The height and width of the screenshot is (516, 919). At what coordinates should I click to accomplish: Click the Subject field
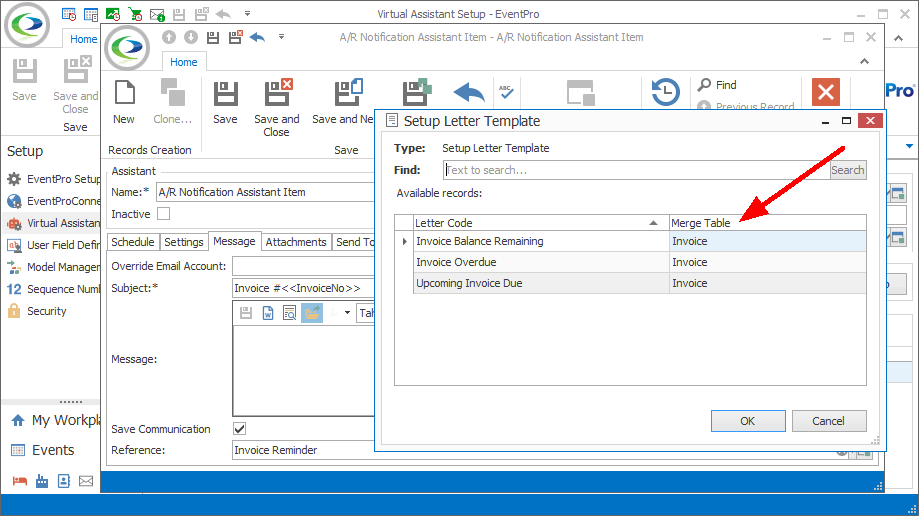pos(303,288)
